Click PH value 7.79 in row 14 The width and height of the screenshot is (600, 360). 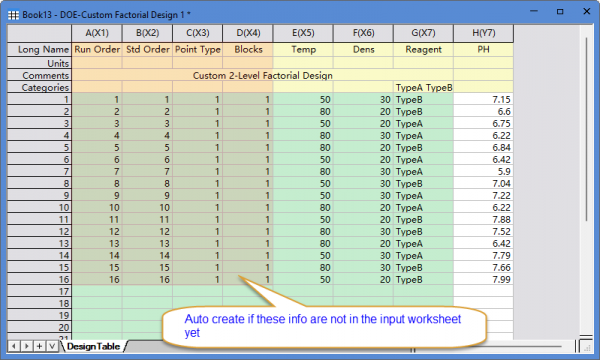483,255
